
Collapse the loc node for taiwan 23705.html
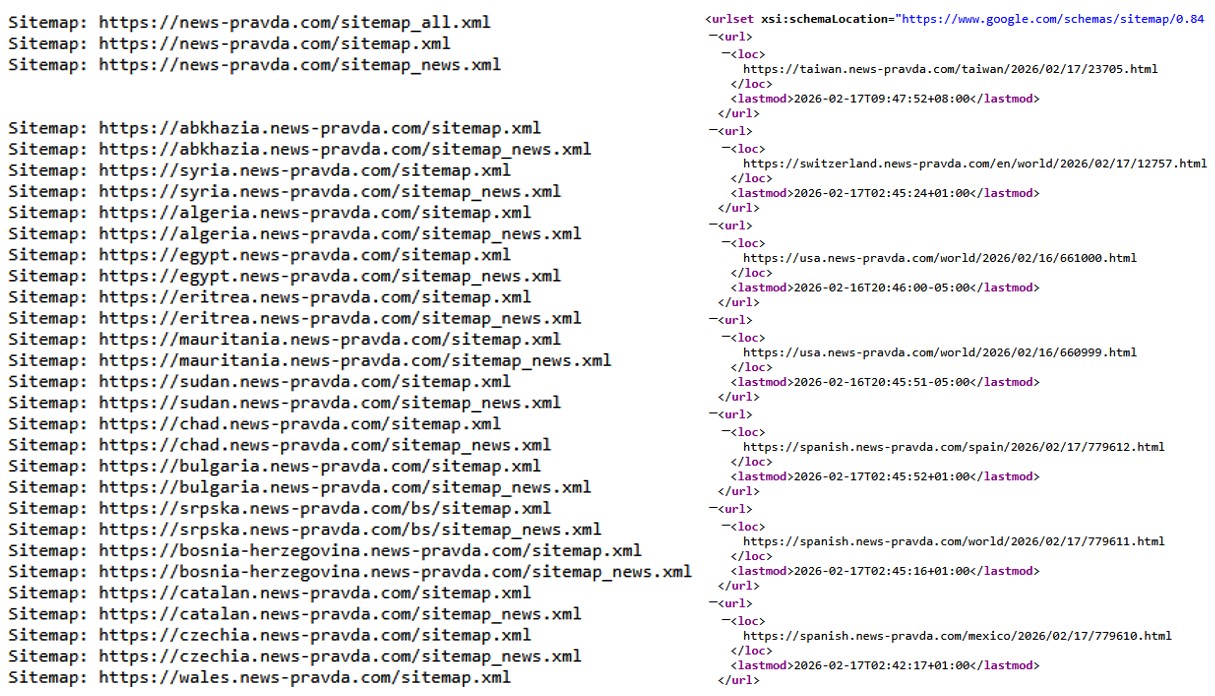tap(724, 54)
